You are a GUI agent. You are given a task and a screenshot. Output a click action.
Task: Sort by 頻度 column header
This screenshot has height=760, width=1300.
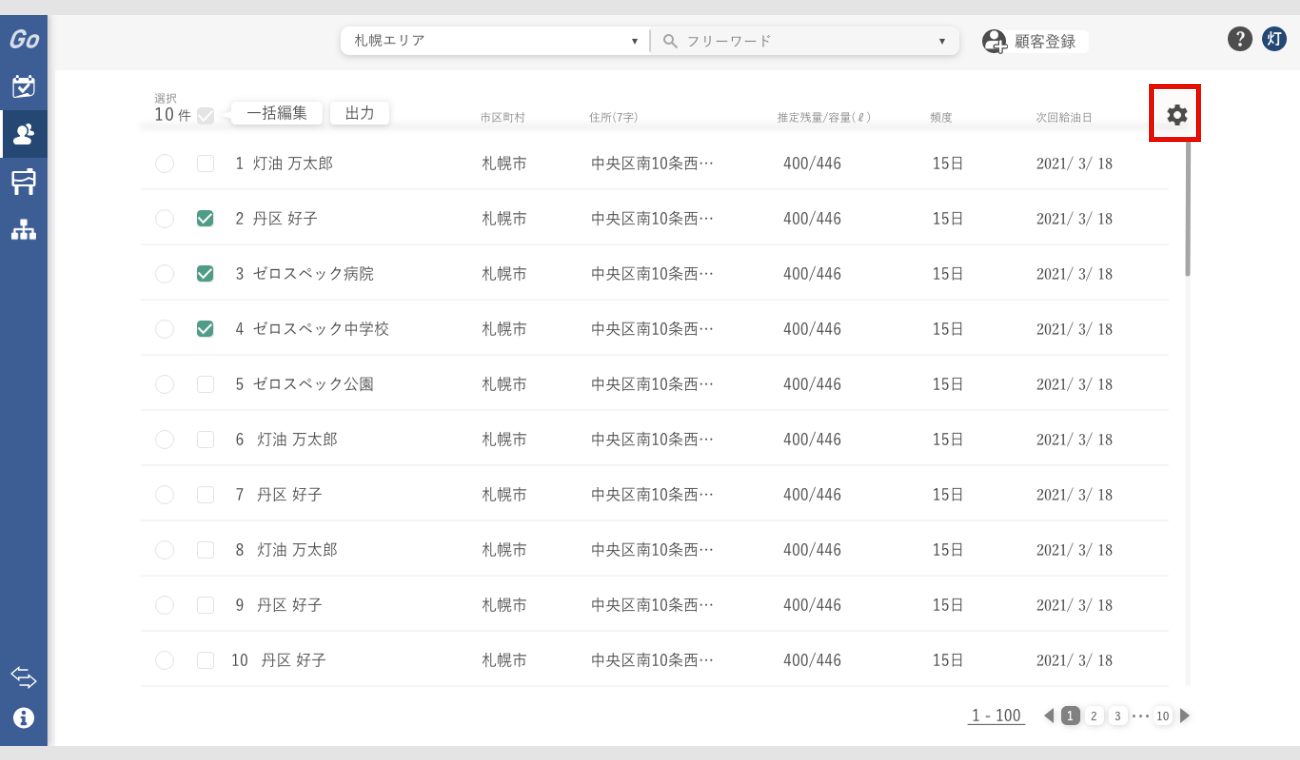pyautogui.click(x=941, y=117)
